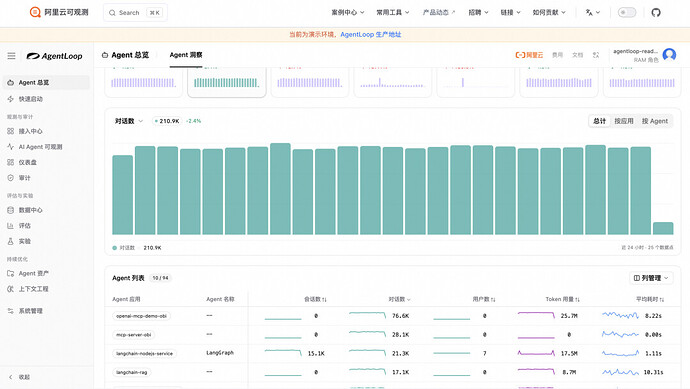
Task: Collapse sidebar with the hamburger menu icon
Action: click(11, 56)
